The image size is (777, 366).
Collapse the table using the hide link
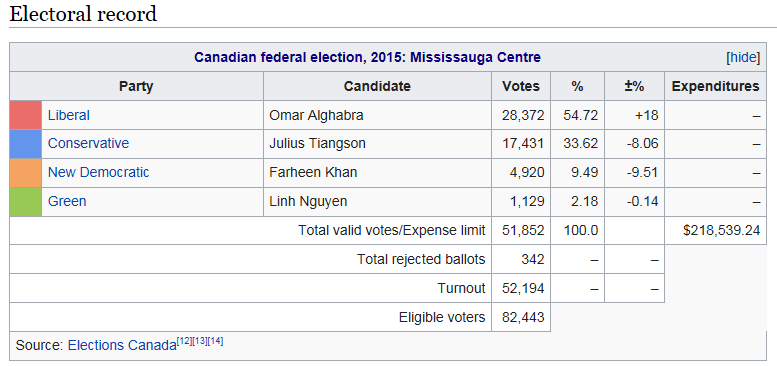click(x=742, y=57)
